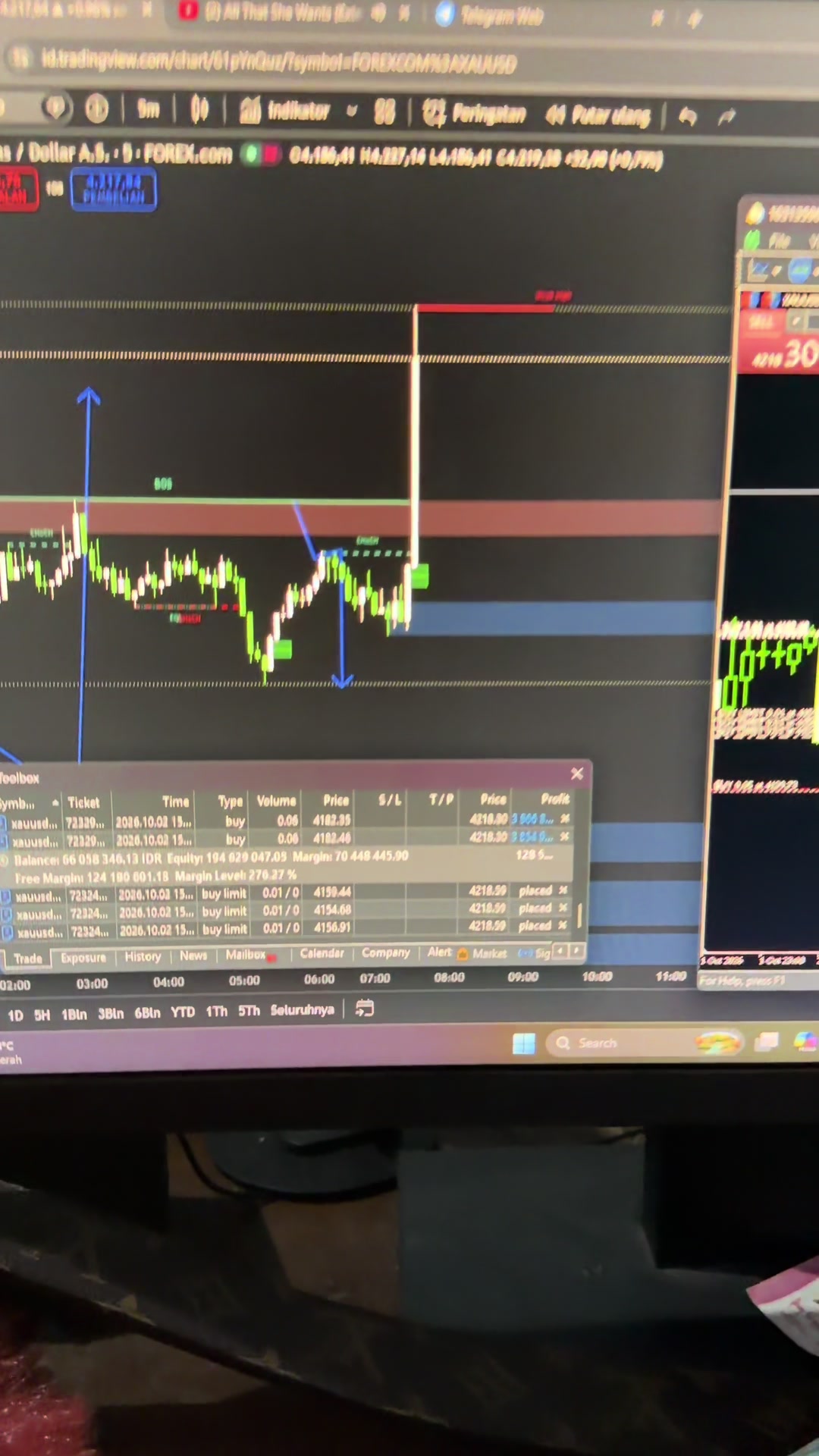
Task: Delete the buy limit order at 4159.44
Action: (x=563, y=890)
